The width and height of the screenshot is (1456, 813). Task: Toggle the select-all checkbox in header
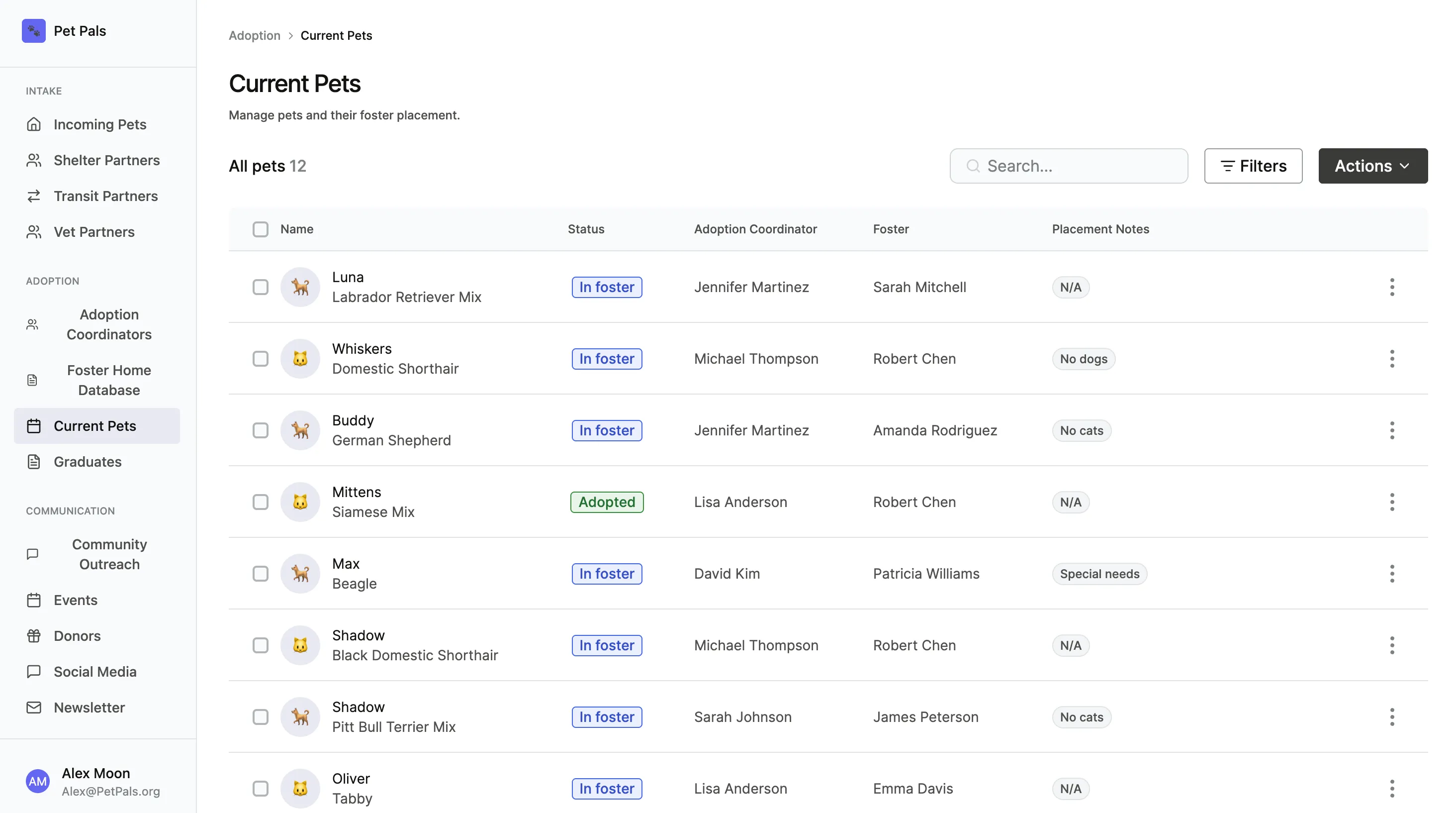(x=261, y=229)
